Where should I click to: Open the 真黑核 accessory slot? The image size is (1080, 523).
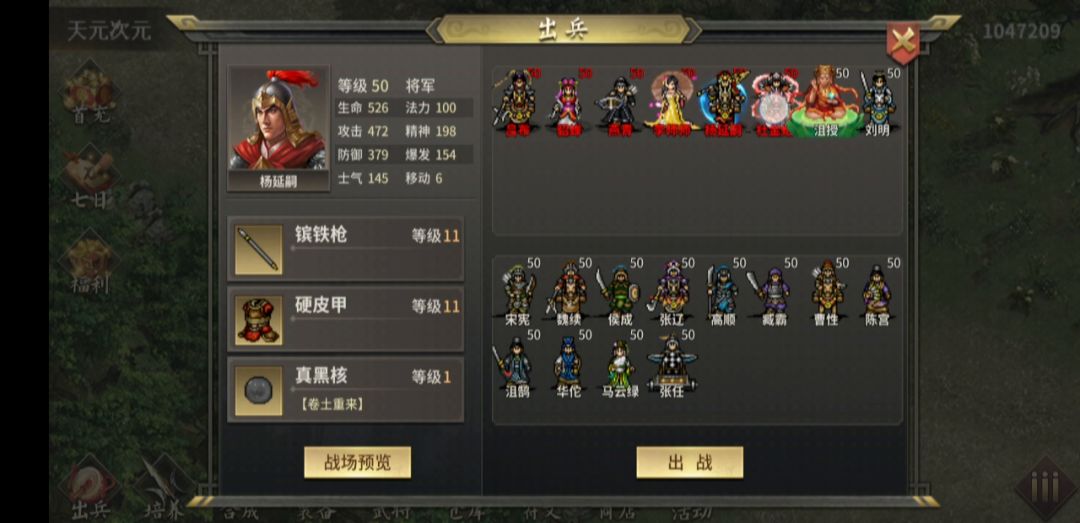click(x=345, y=389)
